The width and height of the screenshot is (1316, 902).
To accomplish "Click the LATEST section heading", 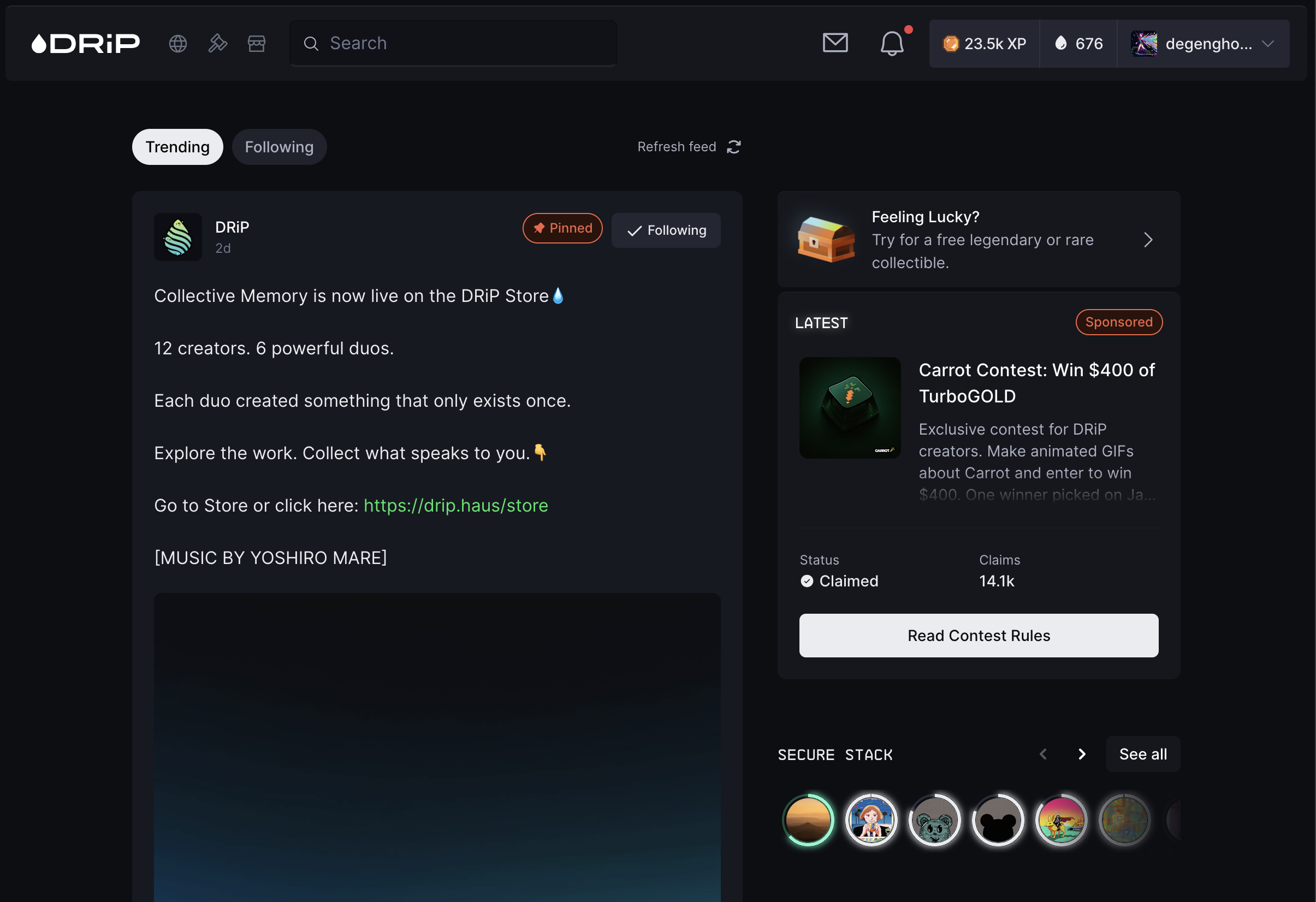I will tap(821, 323).
